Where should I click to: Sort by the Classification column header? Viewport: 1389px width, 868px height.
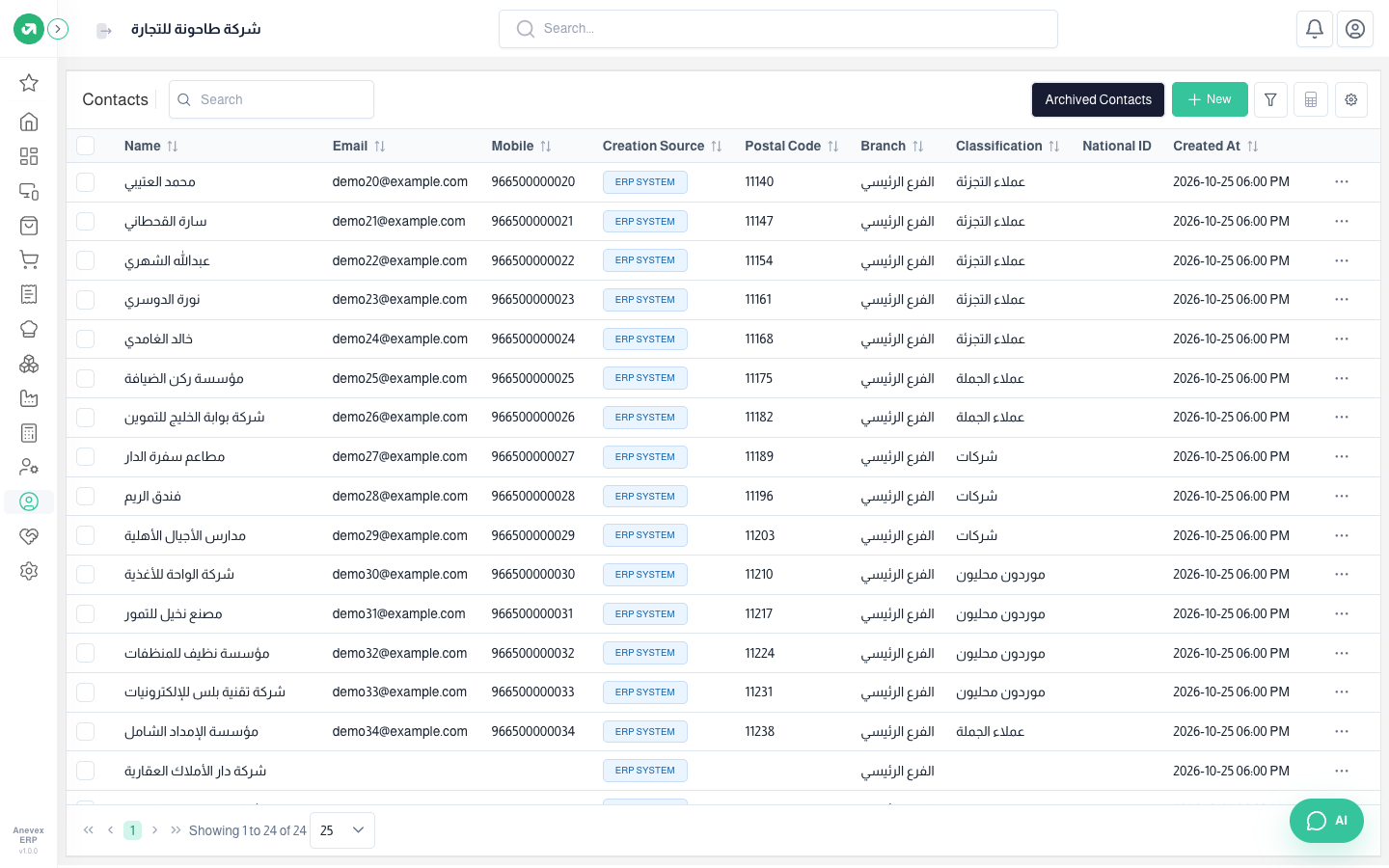[1008, 146]
